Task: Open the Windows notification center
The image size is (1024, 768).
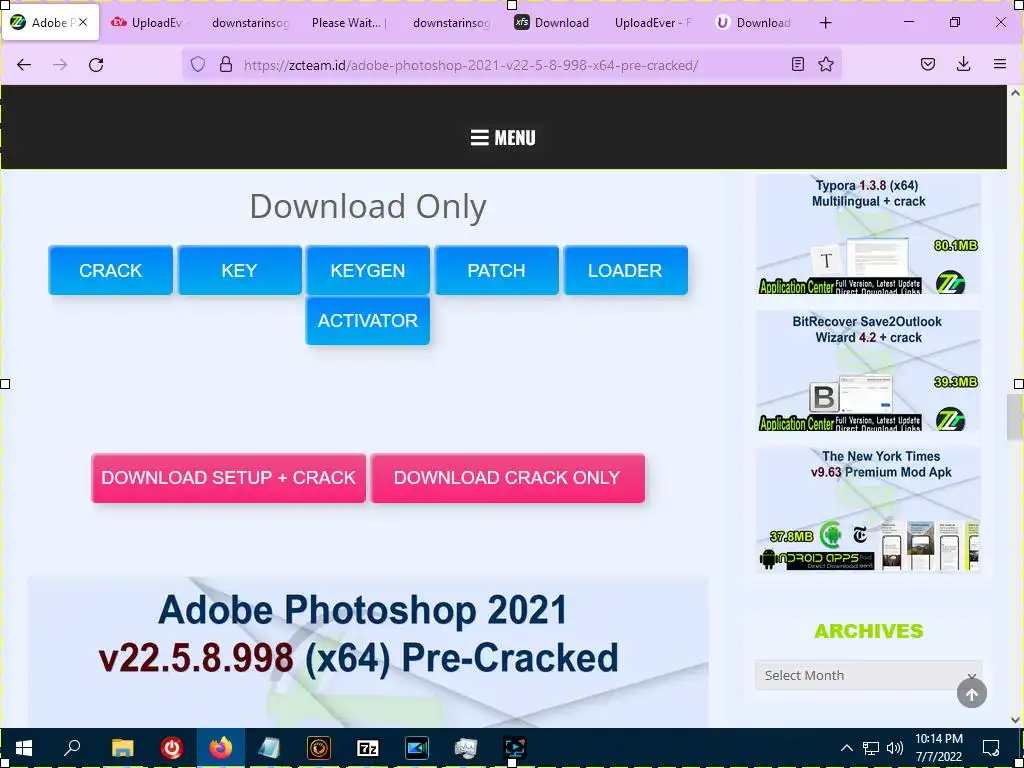Action: pos(991,748)
